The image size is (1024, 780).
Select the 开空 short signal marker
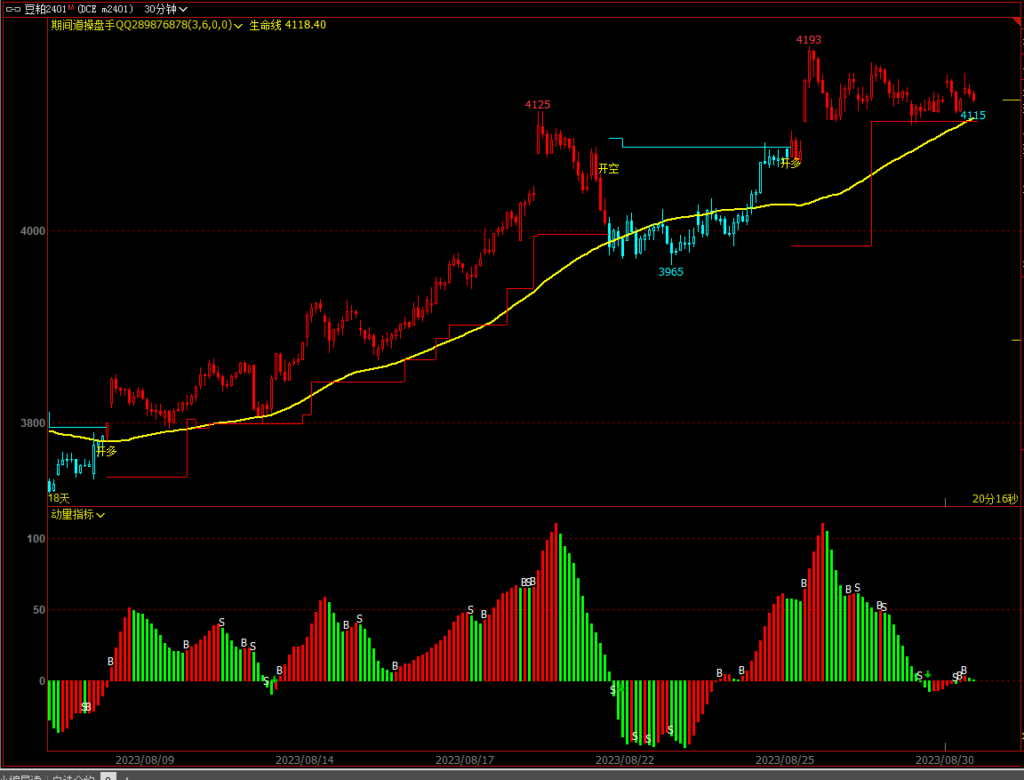(x=608, y=169)
